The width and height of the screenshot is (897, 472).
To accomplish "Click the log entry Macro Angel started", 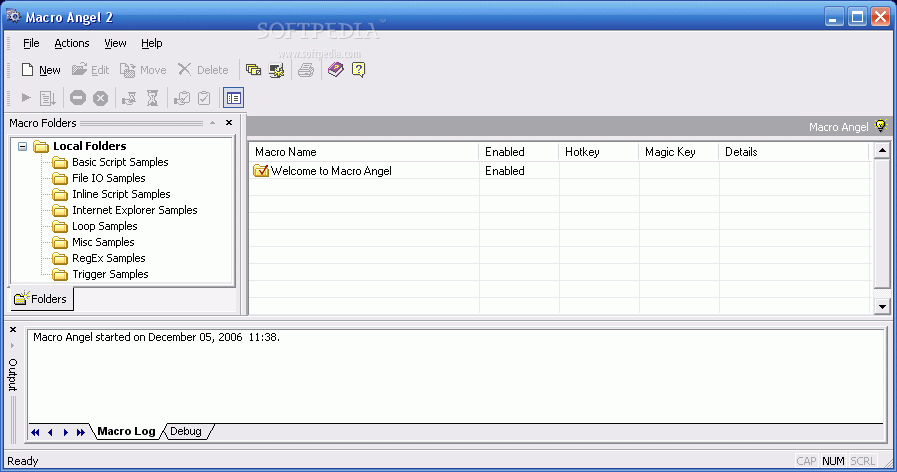I will pyautogui.click(x=156, y=337).
